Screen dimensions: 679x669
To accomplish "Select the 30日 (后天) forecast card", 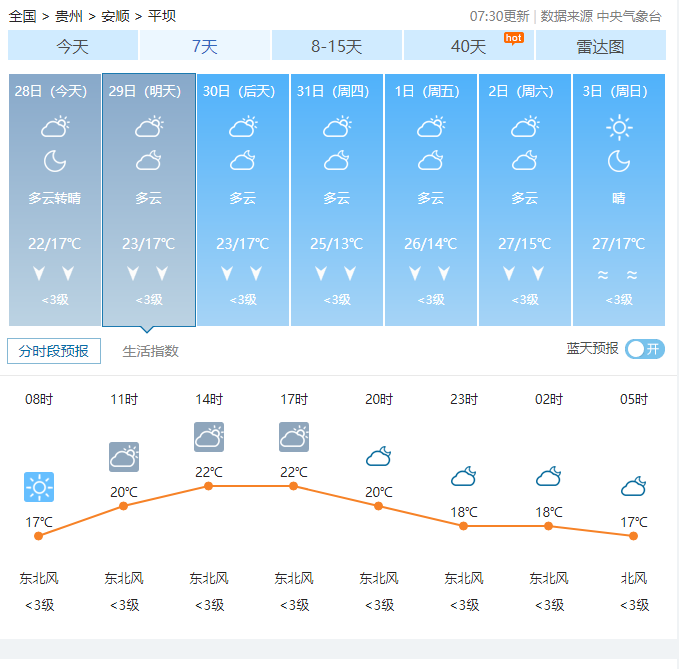I will point(243,200).
